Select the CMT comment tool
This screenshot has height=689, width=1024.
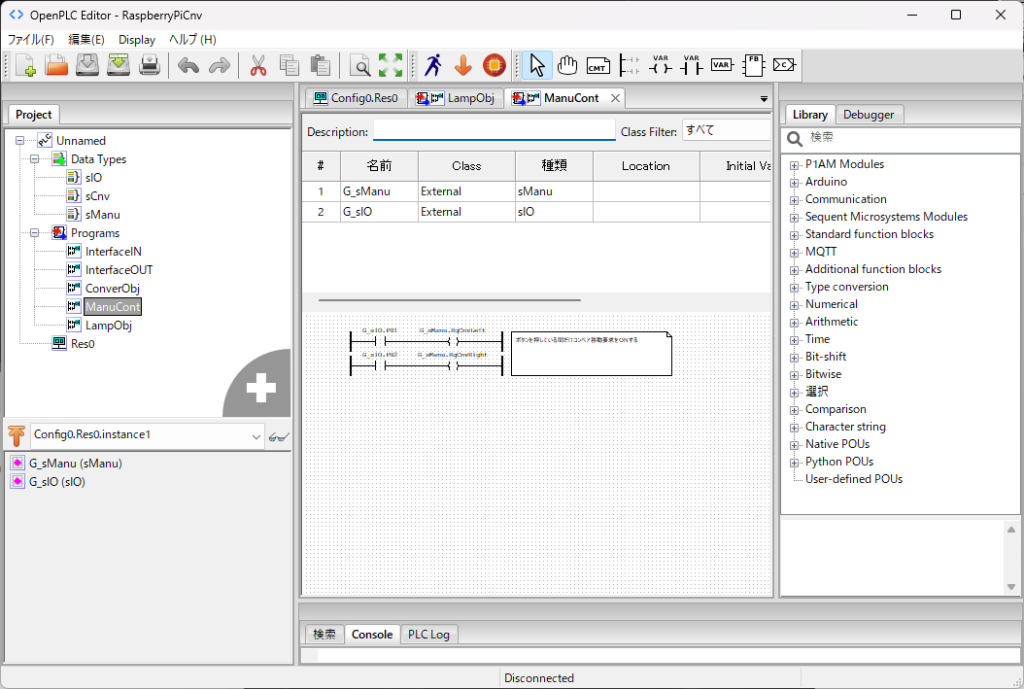coord(598,65)
